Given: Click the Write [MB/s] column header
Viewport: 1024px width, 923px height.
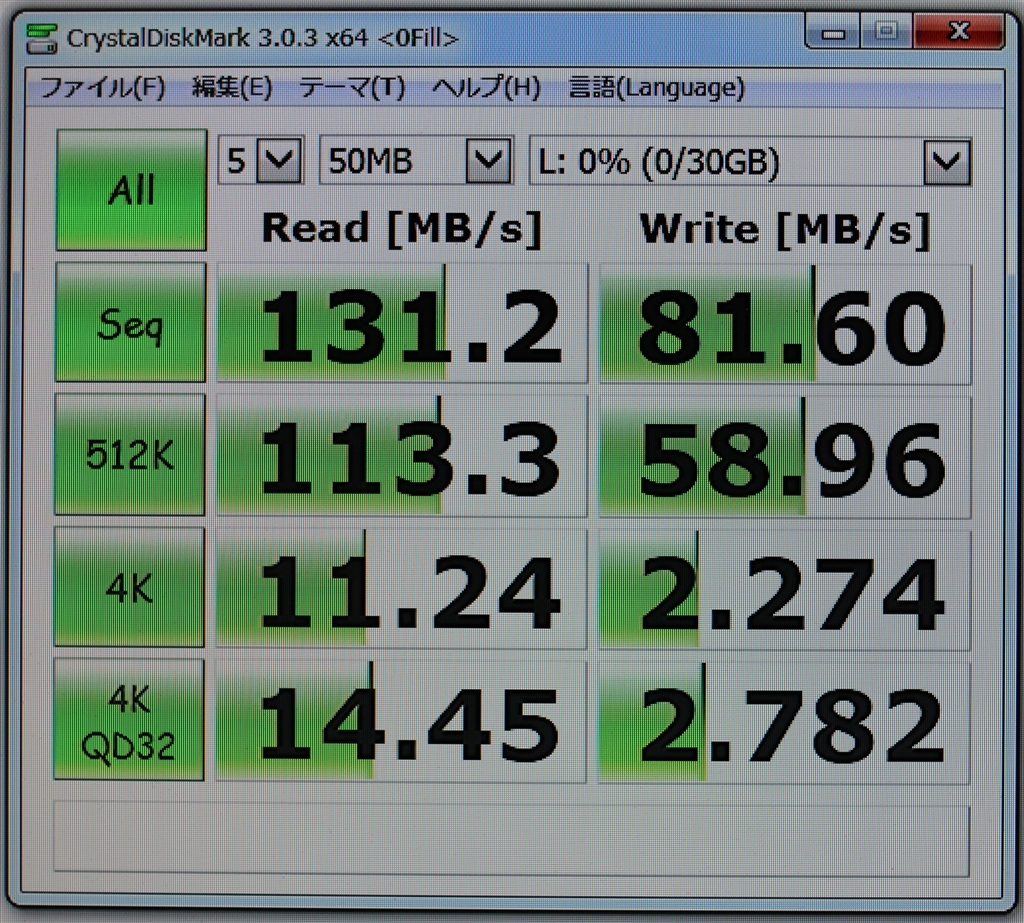Looking at the screenshot, I should 785,230.
